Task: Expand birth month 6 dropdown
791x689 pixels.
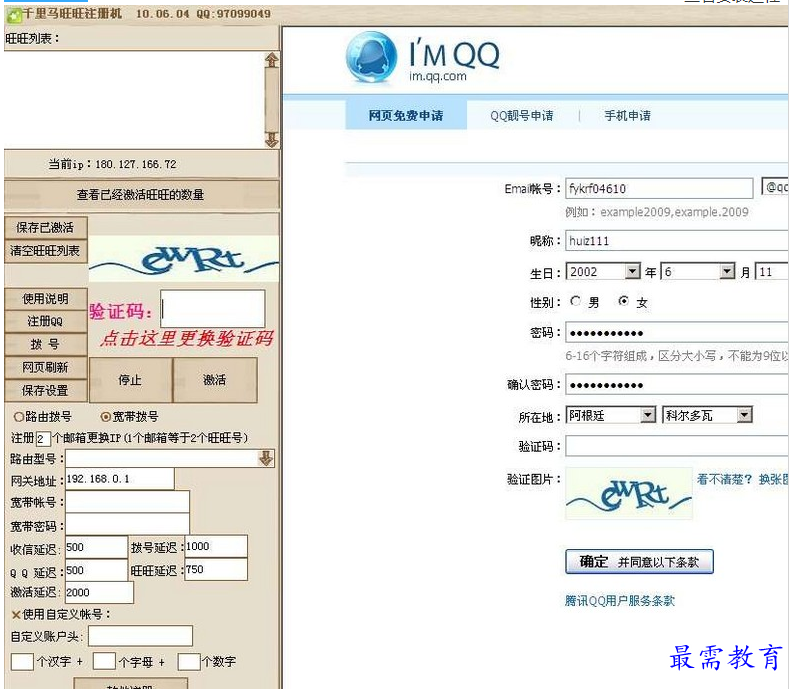Action: pyautogui.click(x=726, y=272)
